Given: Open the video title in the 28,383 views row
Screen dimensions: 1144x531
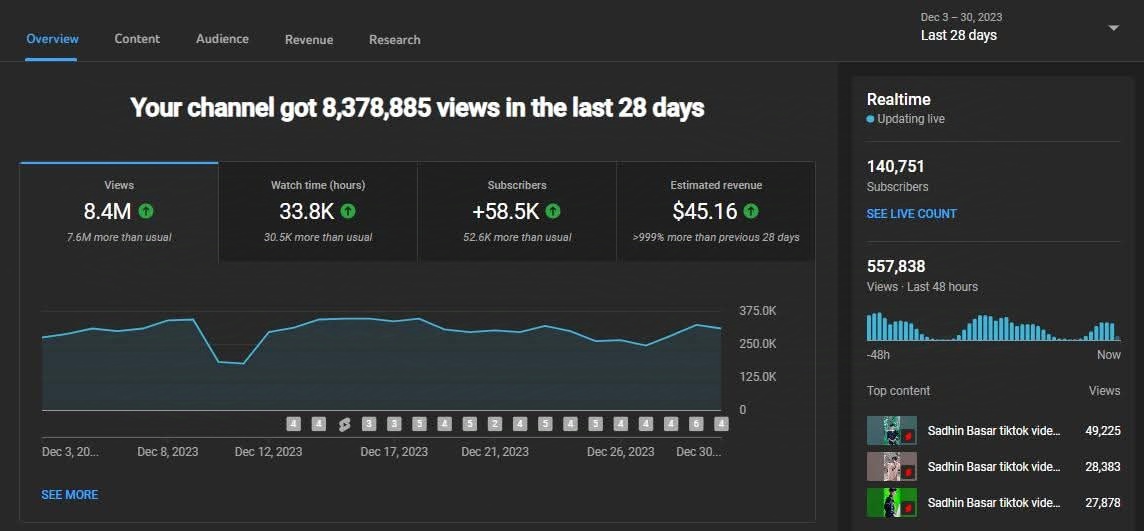Looking at the screenshot, I should (994, 467).
